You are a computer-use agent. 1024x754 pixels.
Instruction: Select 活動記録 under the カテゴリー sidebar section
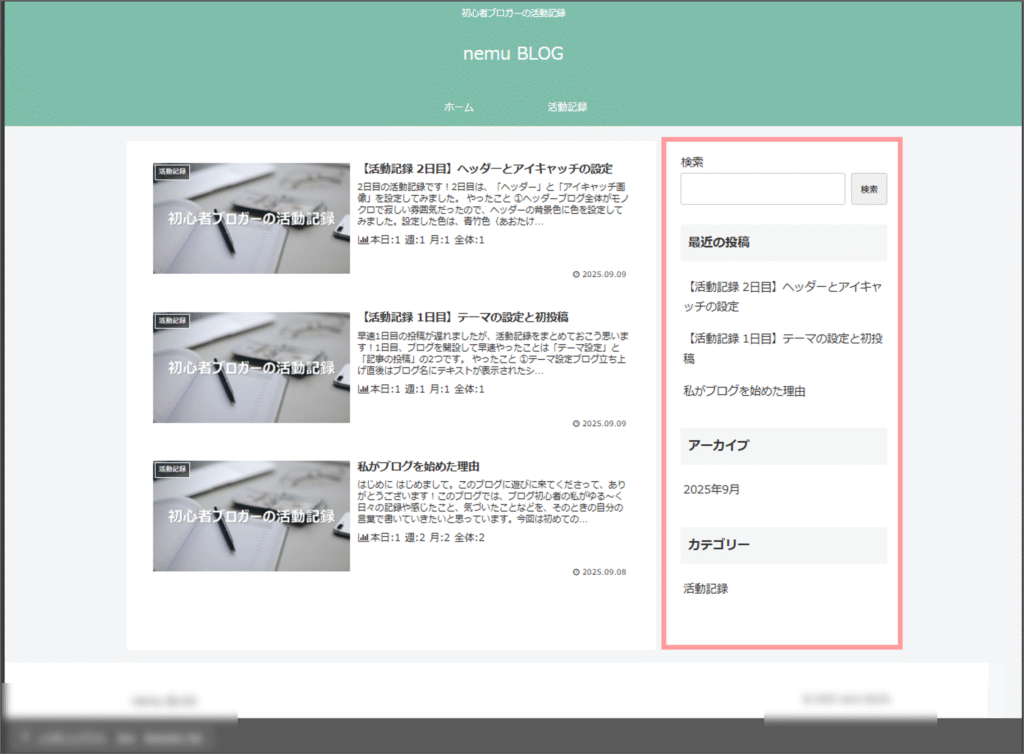point(706,588)
